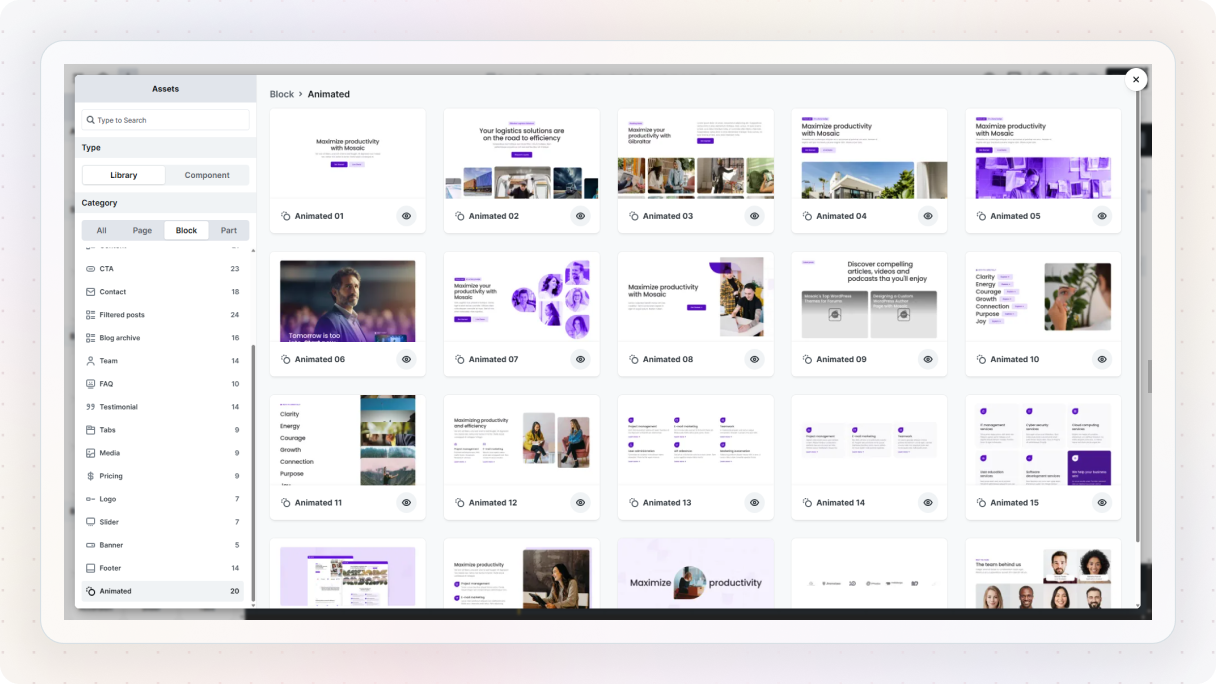The height and width of the screenshot is (684, 1216).
Task: Preview Animated 02 with the eye icon
Action: tap(580, 216)
